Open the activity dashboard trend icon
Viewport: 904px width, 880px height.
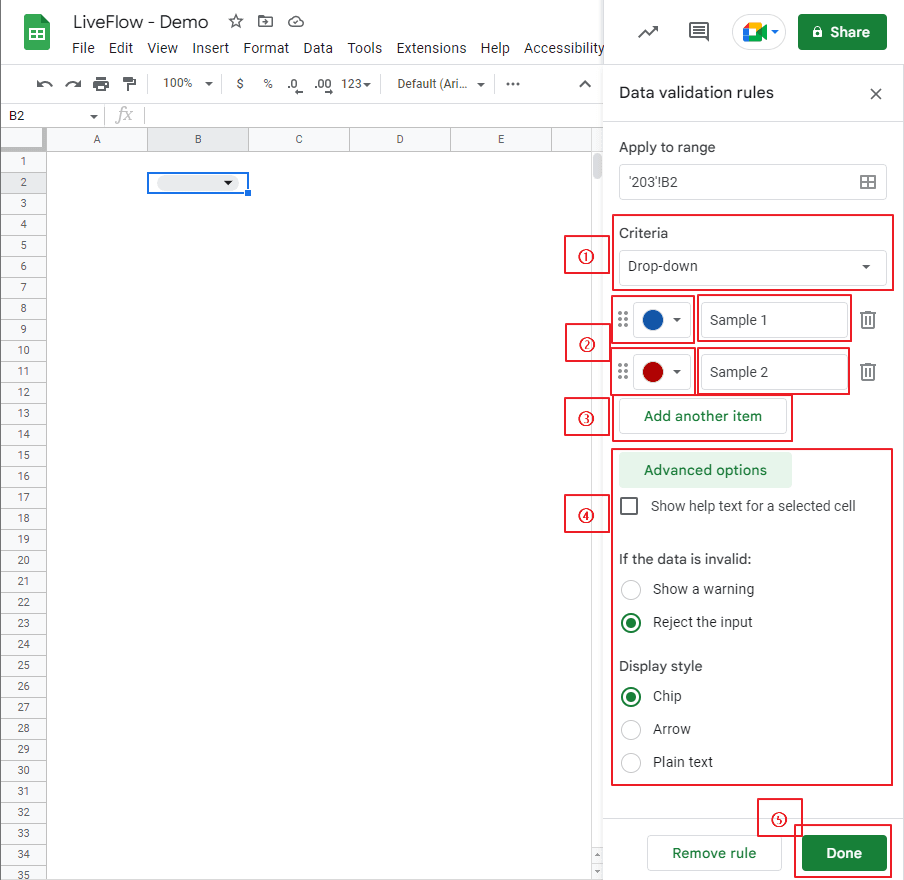coord(648,32)
